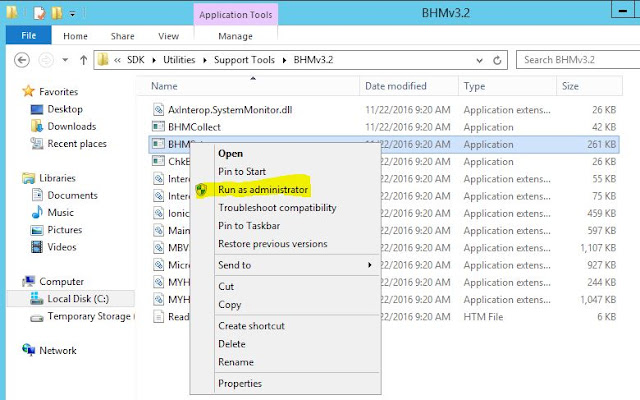Sort by the Size column header

[589, 86]
